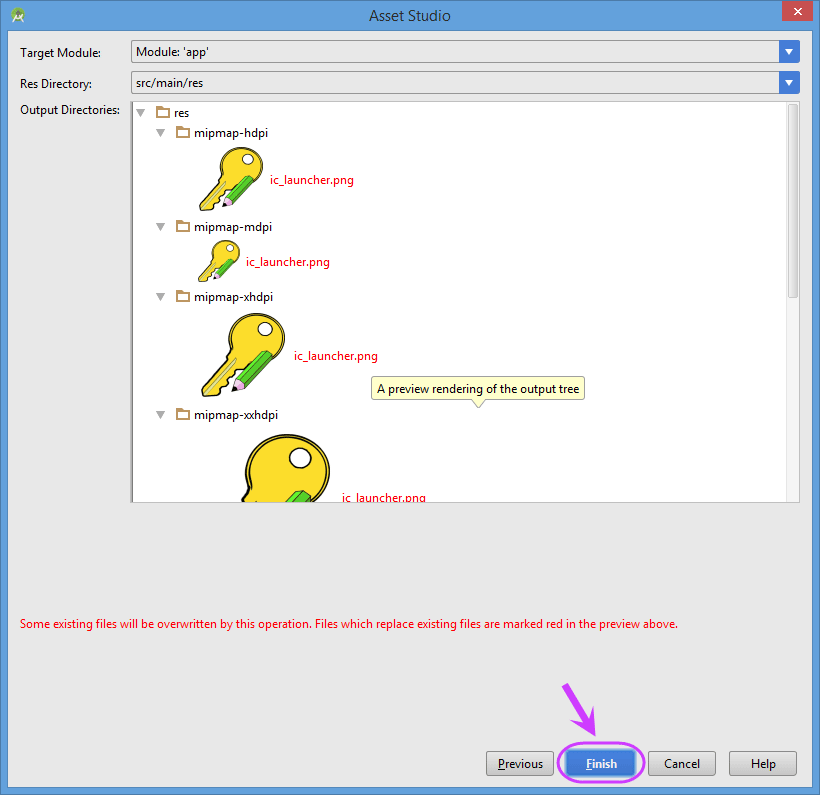
Task: Select the mipmap-mdpi folder icon
Action: coord(183,226)
